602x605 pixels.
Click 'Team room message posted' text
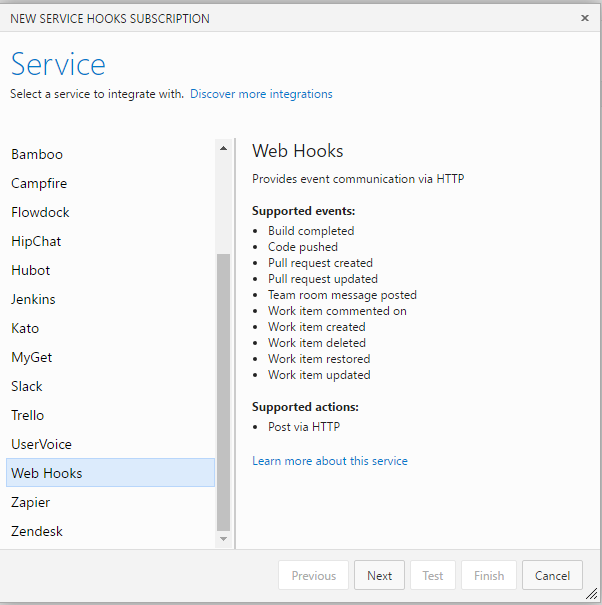pyautogui.click(x=342, y=295)
